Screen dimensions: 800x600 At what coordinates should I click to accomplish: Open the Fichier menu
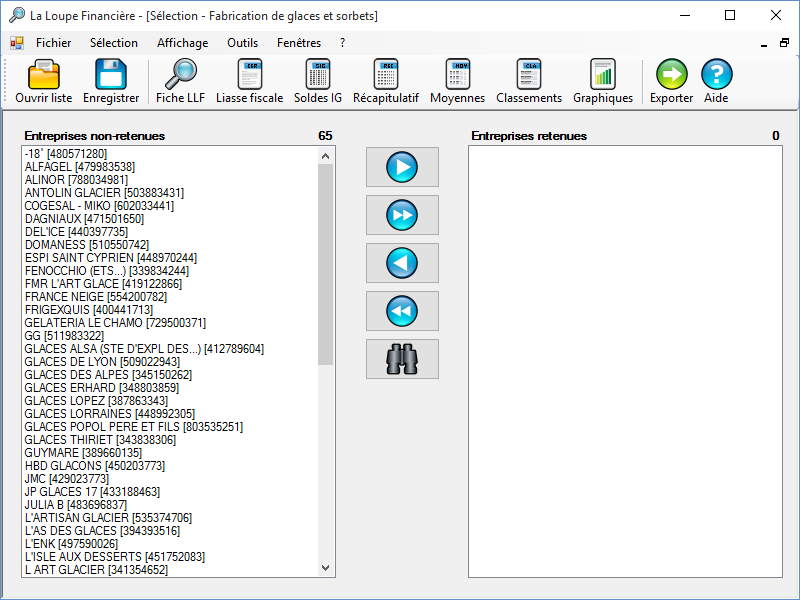(54, 43)
